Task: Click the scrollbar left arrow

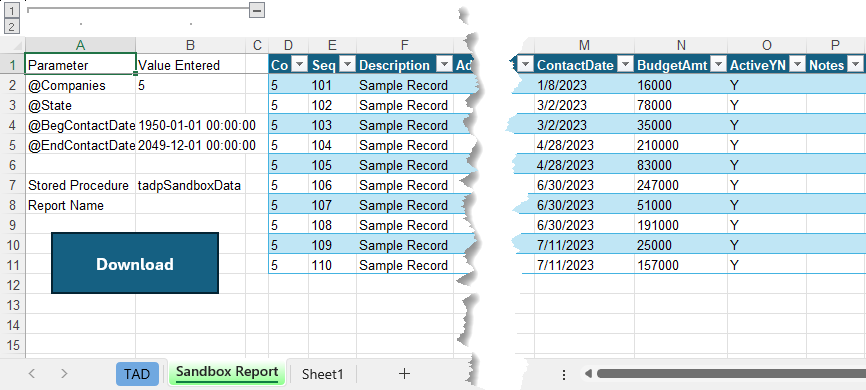Action: (x=588, y=375)
